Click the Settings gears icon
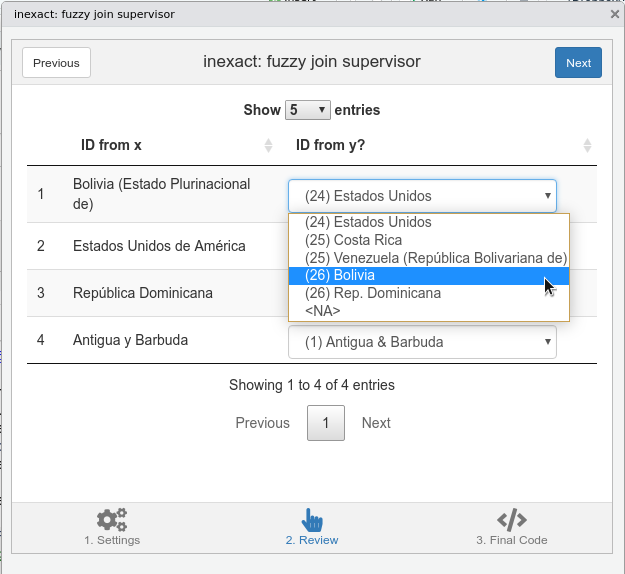 (112, 520)
